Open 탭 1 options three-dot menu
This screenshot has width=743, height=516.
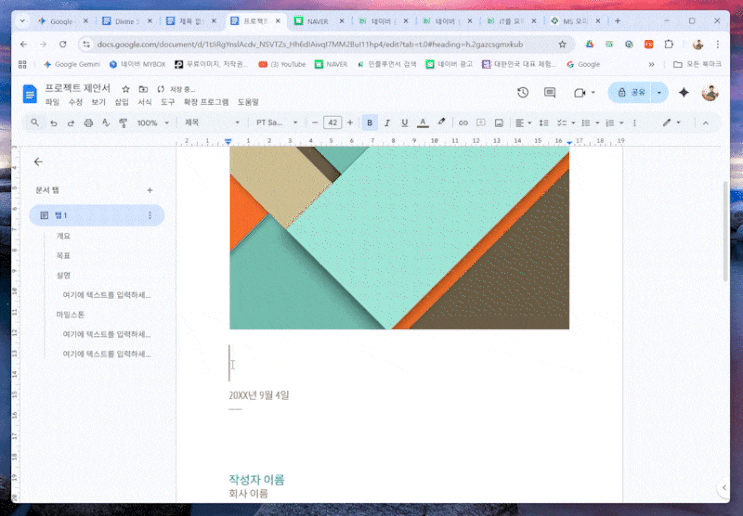150,215
